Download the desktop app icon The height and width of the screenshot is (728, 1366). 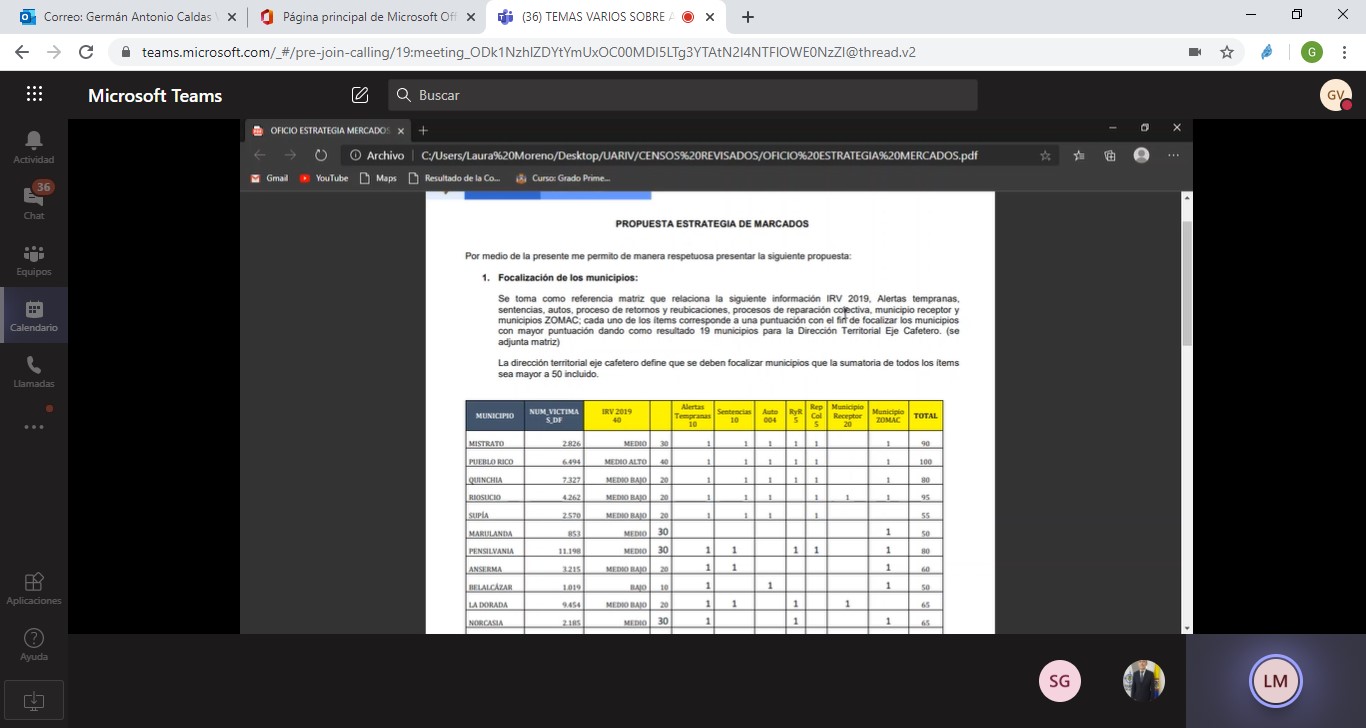coord(34,700)
